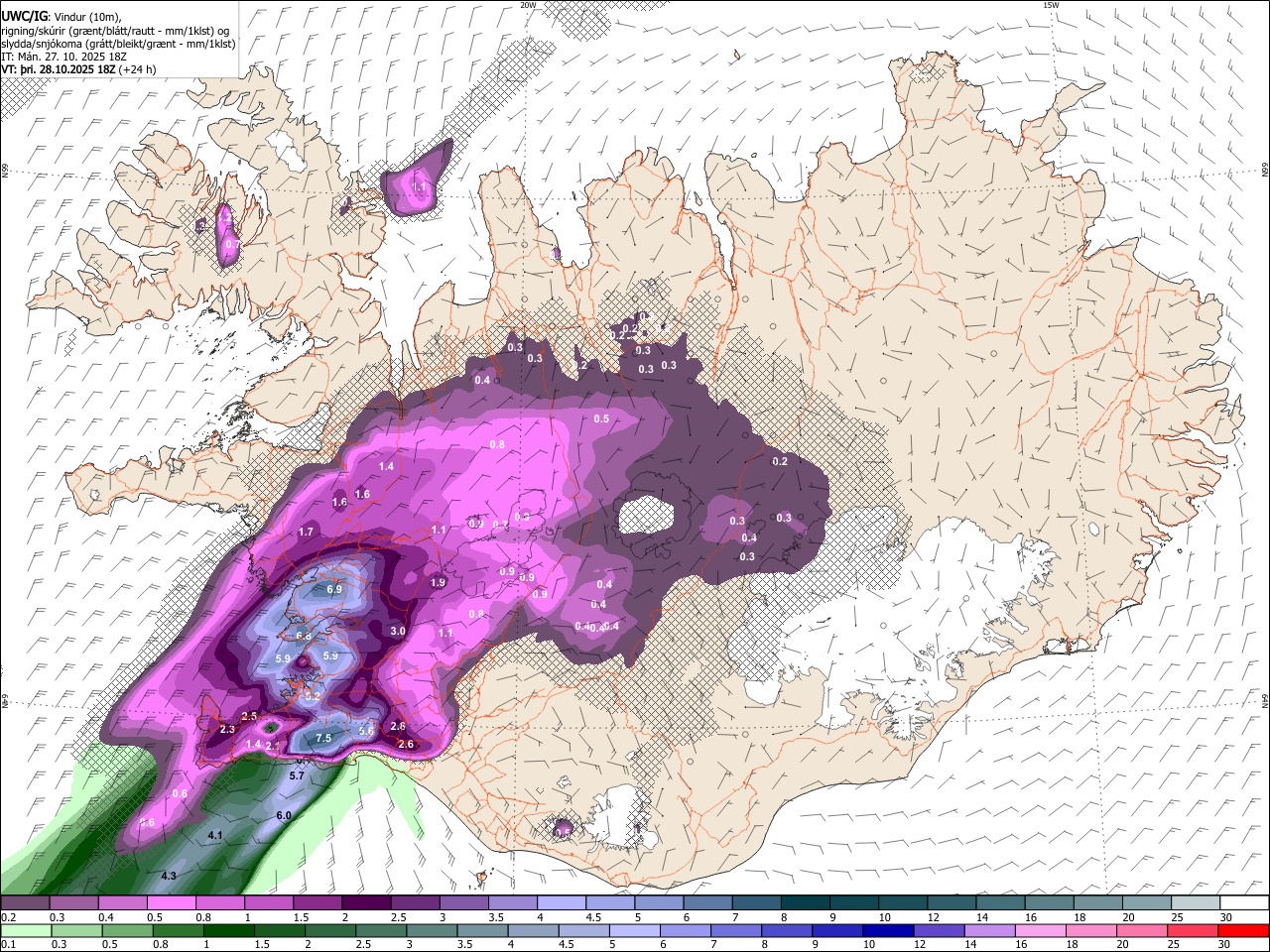Screen dimensions: 1270x952
Task: Click the 2.5 value on the peninsula
Action: [249, 716]
